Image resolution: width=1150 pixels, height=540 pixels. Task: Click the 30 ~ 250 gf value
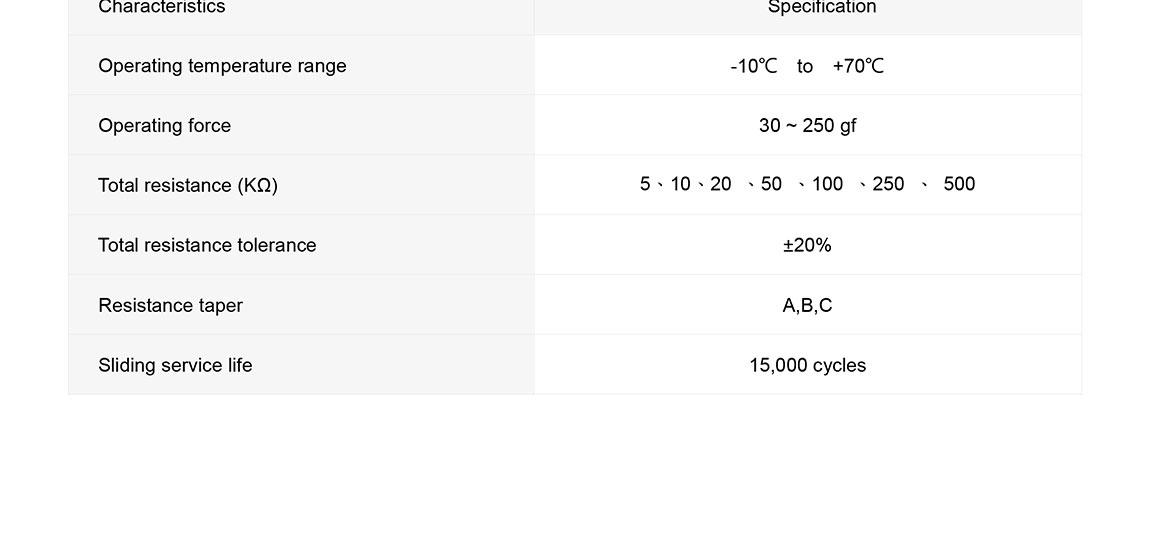[x=807, y=126]
